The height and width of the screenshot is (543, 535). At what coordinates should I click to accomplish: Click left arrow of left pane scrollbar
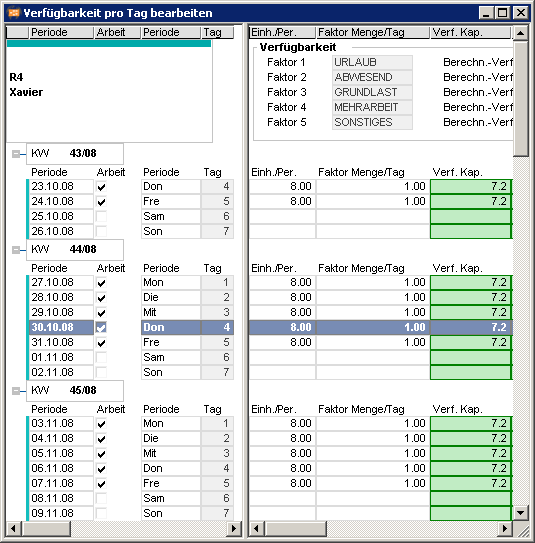pos(14,528)
